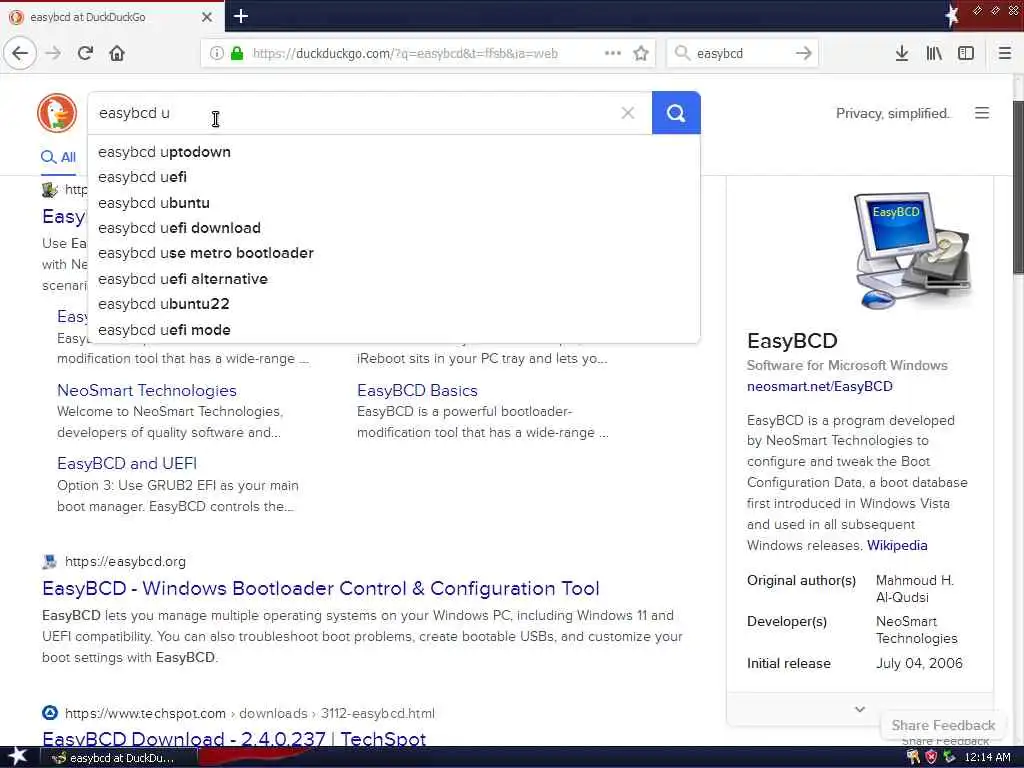Toggle the browser sidebar
1024x768 pixels.
click(x=966, y=53)
